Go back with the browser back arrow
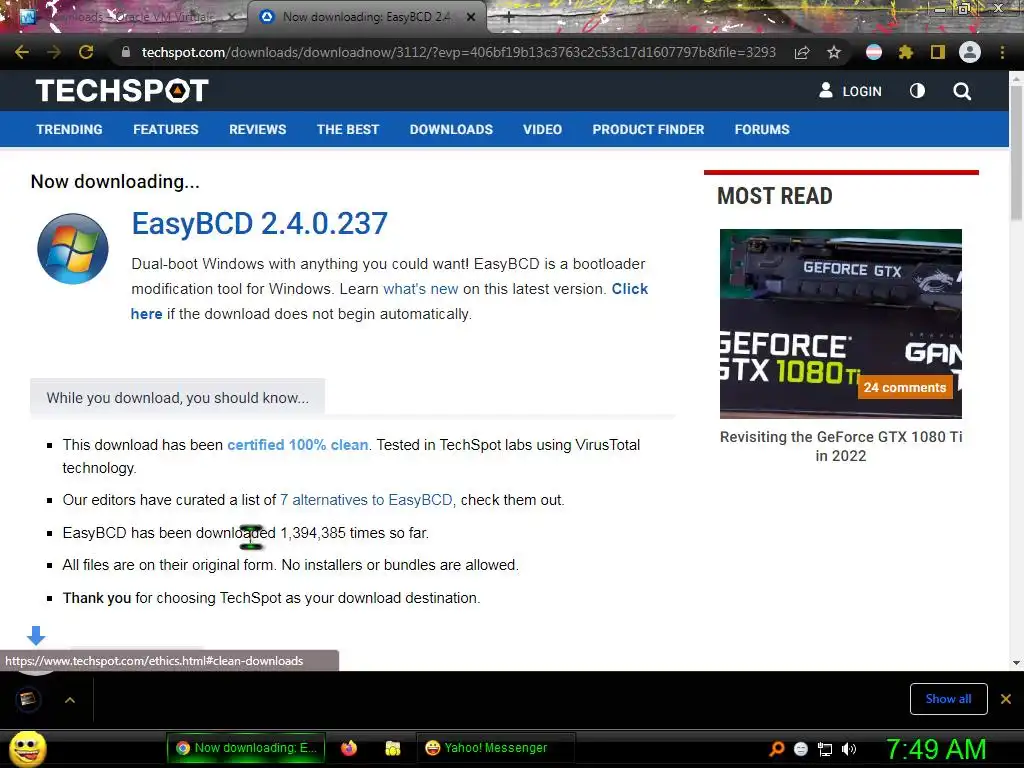The width and height of the screenshot is (1024, 768). pos(22,52)
